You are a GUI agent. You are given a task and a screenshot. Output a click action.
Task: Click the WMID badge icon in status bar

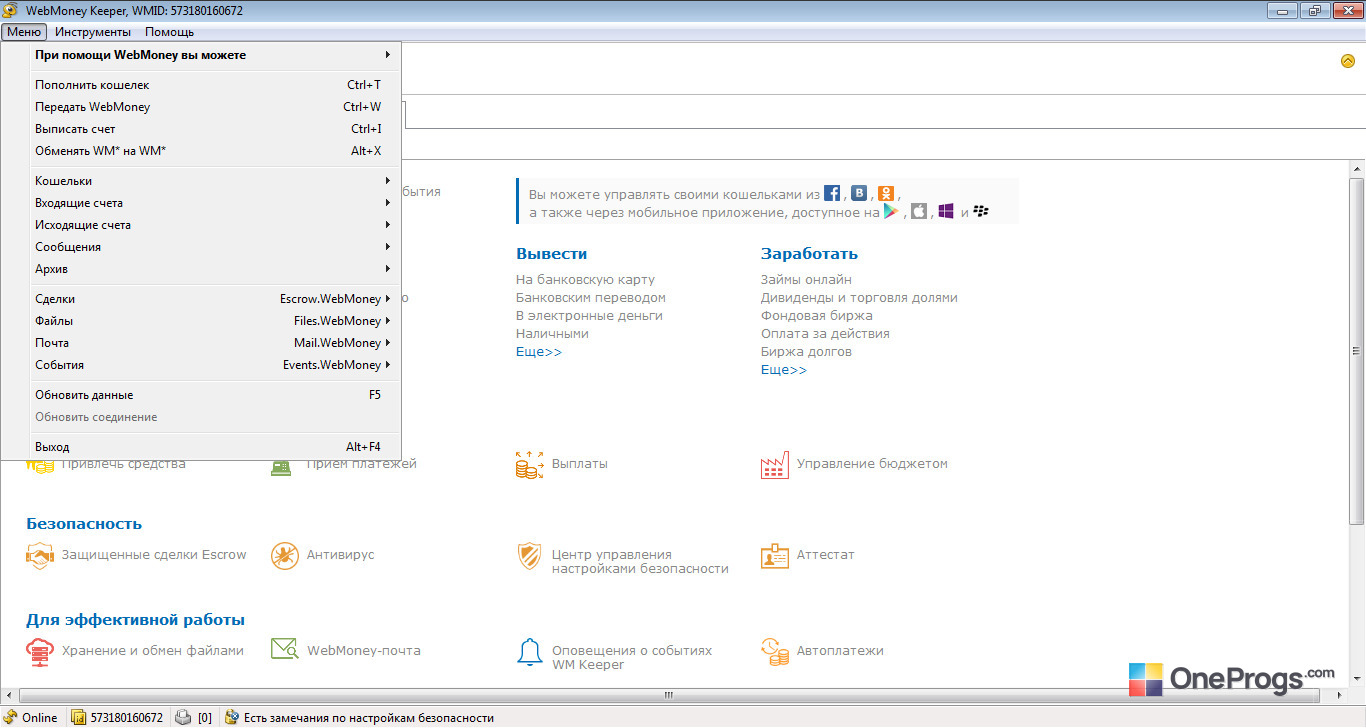coord(79,717)
